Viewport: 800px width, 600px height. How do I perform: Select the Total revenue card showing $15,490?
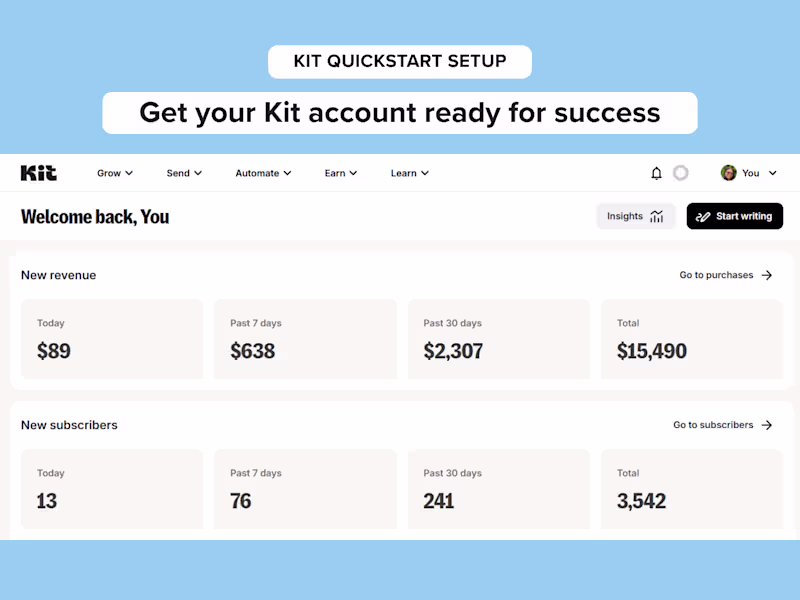coord(692,340)
